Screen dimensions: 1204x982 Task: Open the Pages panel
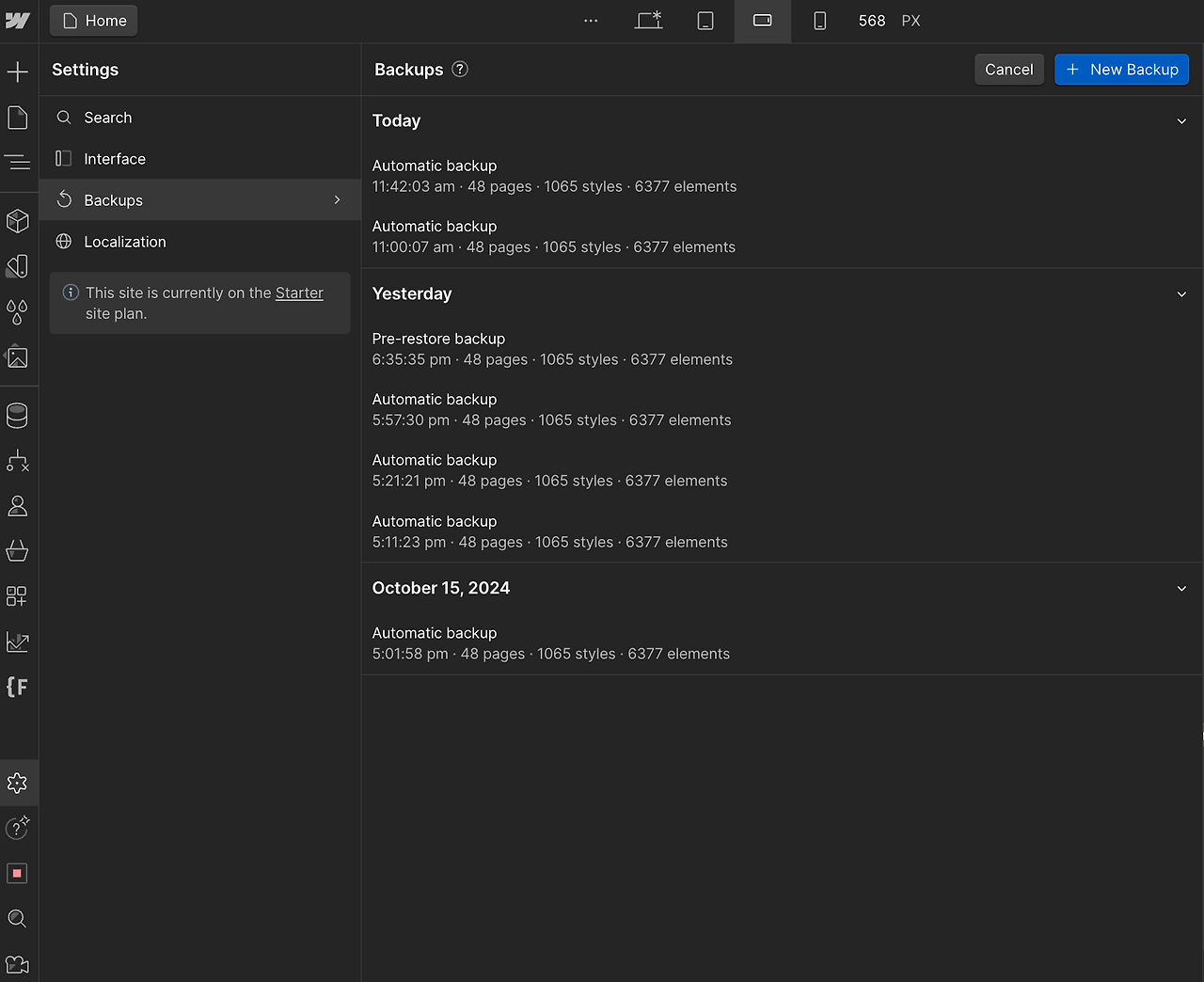[x=18, y=118]
